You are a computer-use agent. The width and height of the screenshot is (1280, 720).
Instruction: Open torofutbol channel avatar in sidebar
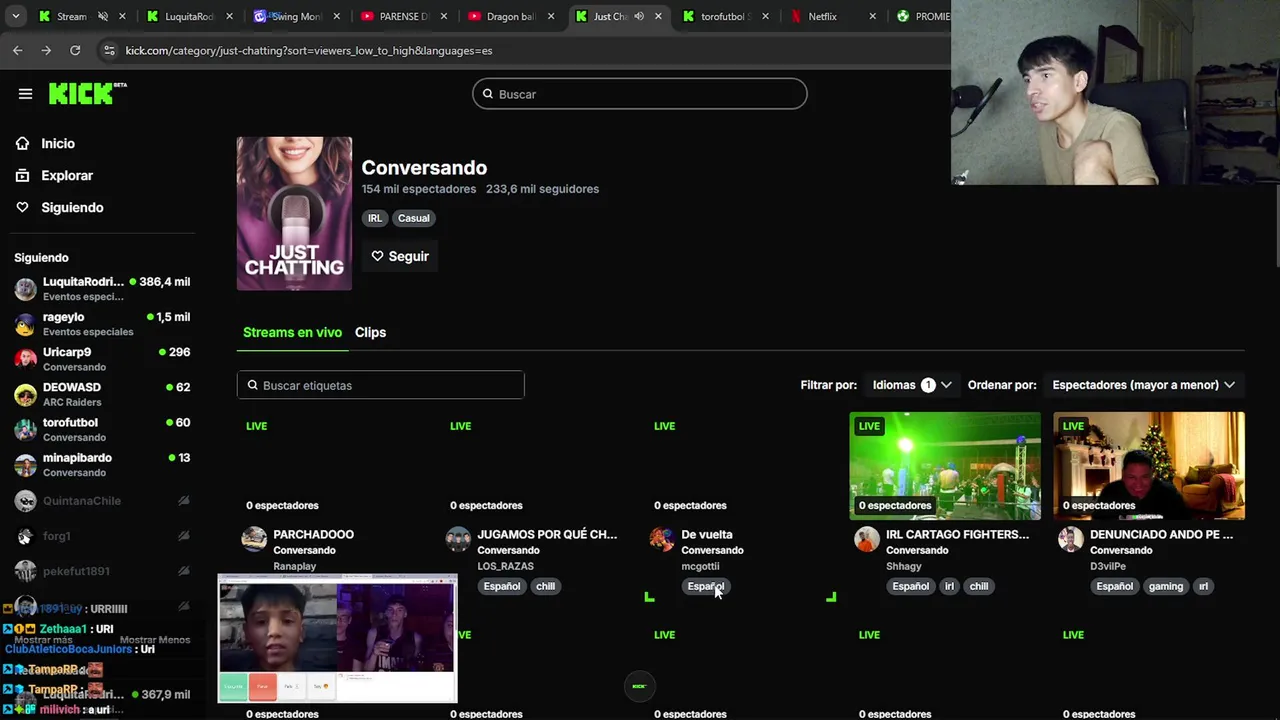[x=25, y=429]
